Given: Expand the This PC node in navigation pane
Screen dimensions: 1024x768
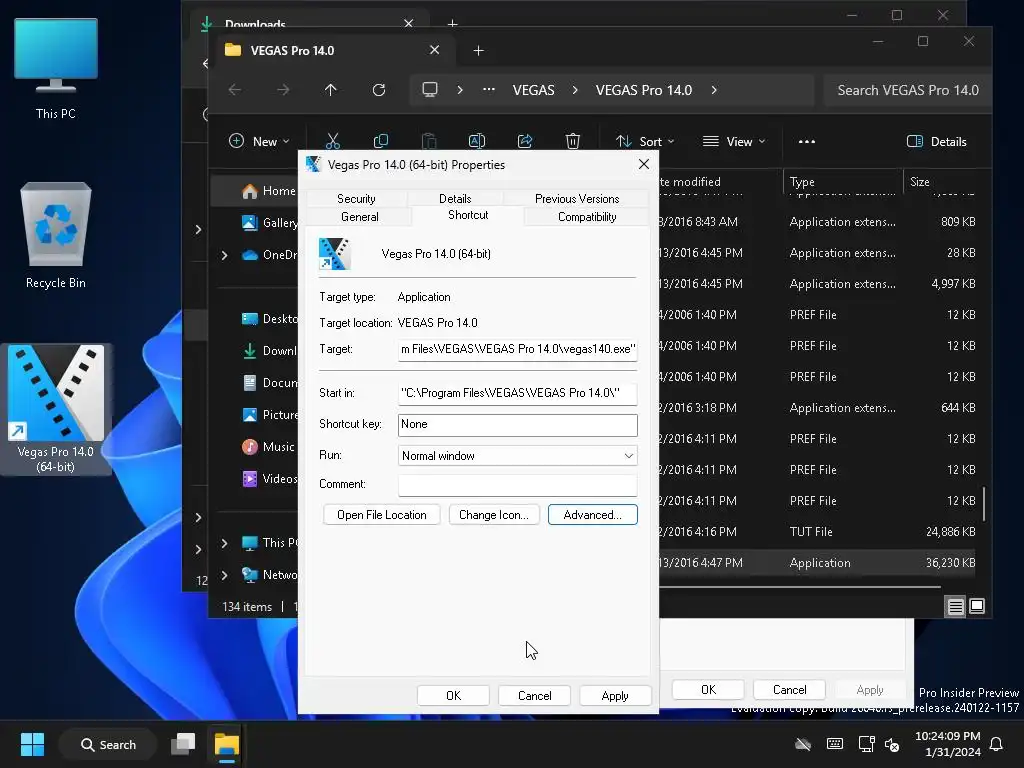Looking at the screenshot, I should 225,543.
